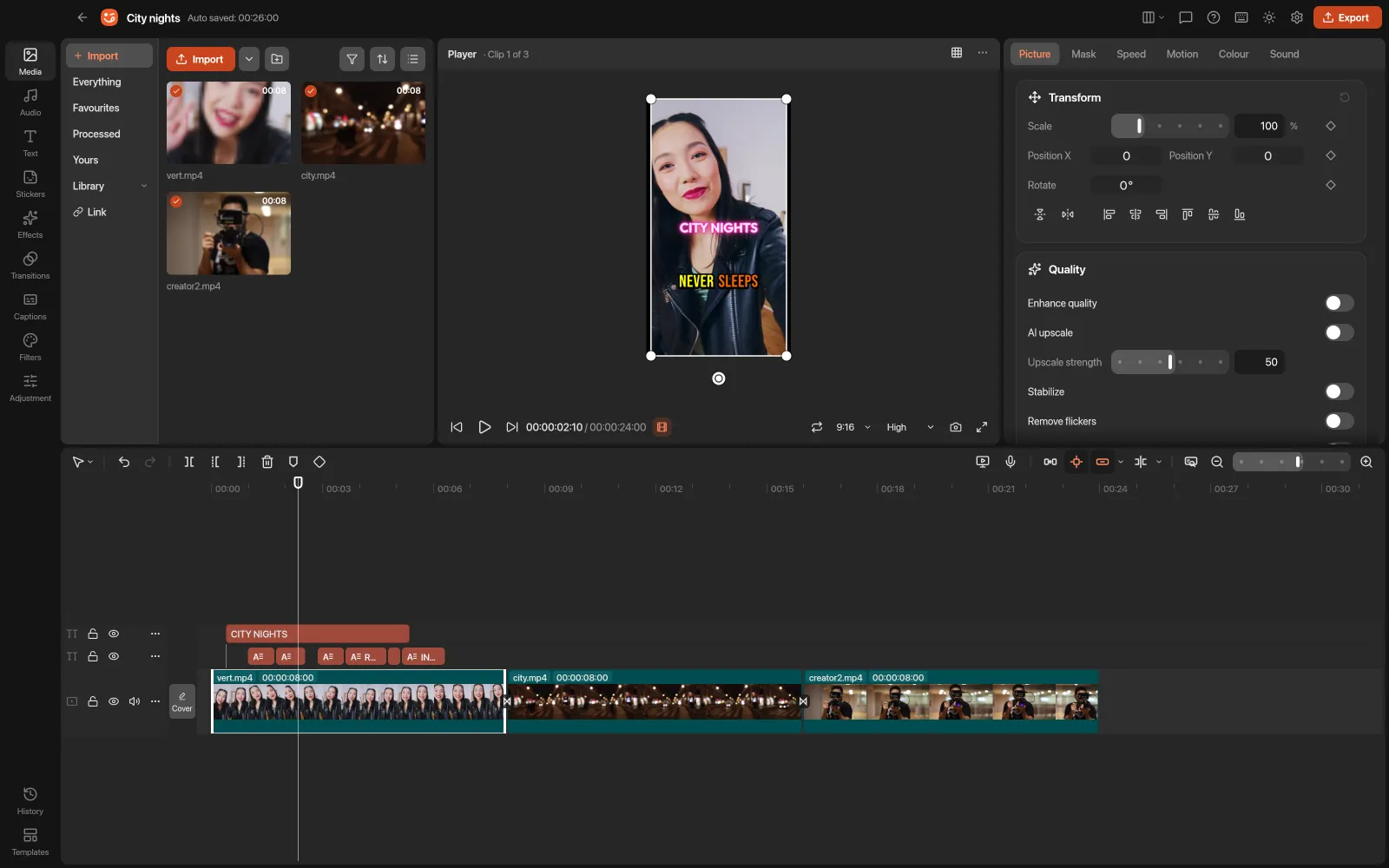Add a keyframe from timeline toolbar diamond
This screenshot has width=1389, height=868.
pos(319,462)
